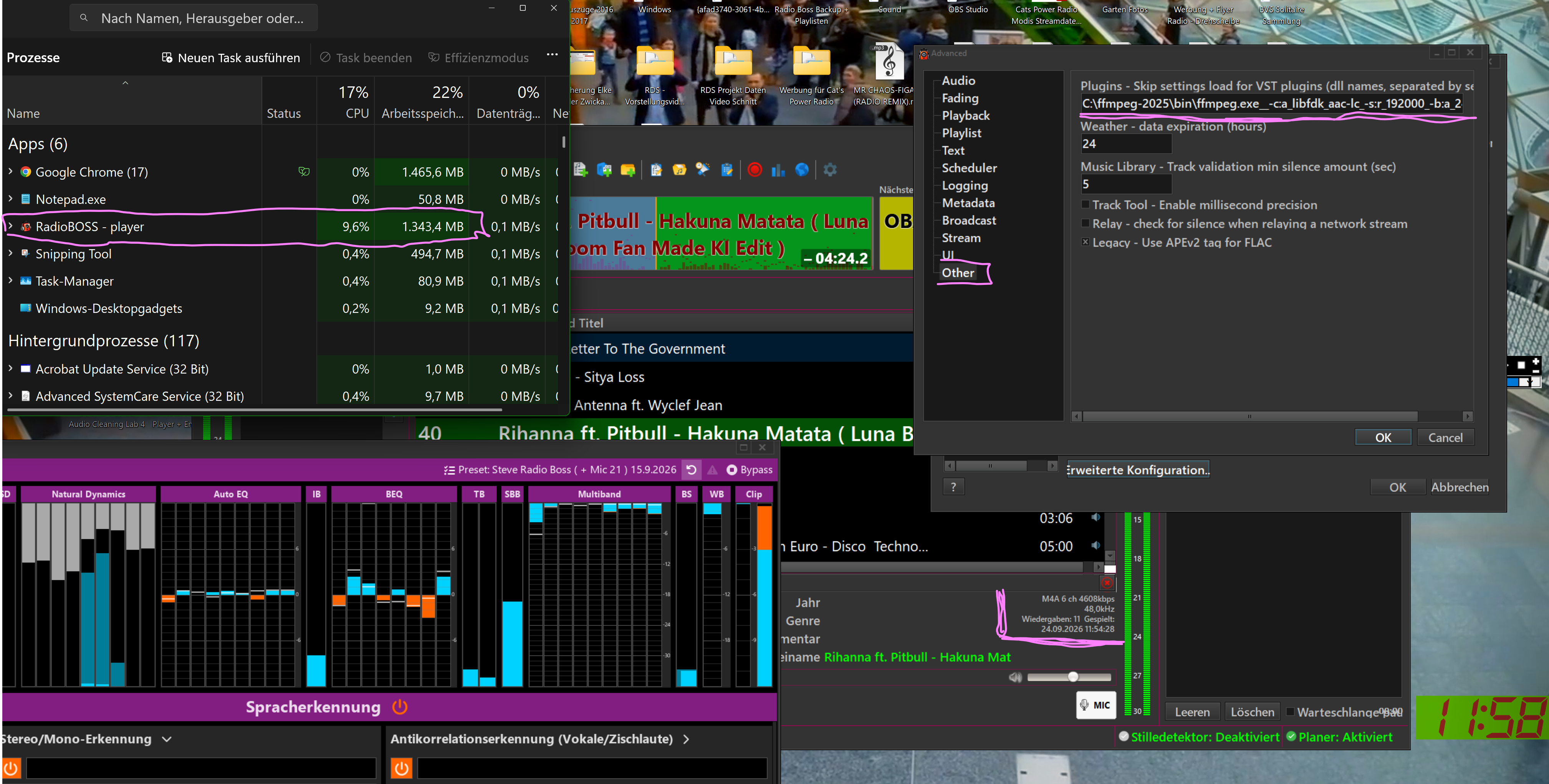Image resolution: width=1549 pixels, height=784 pixels.
Task: Expand Stereo/Mono-Erkennung dropdown chevron
Action: pyautogui.click(x=167, y=739)
